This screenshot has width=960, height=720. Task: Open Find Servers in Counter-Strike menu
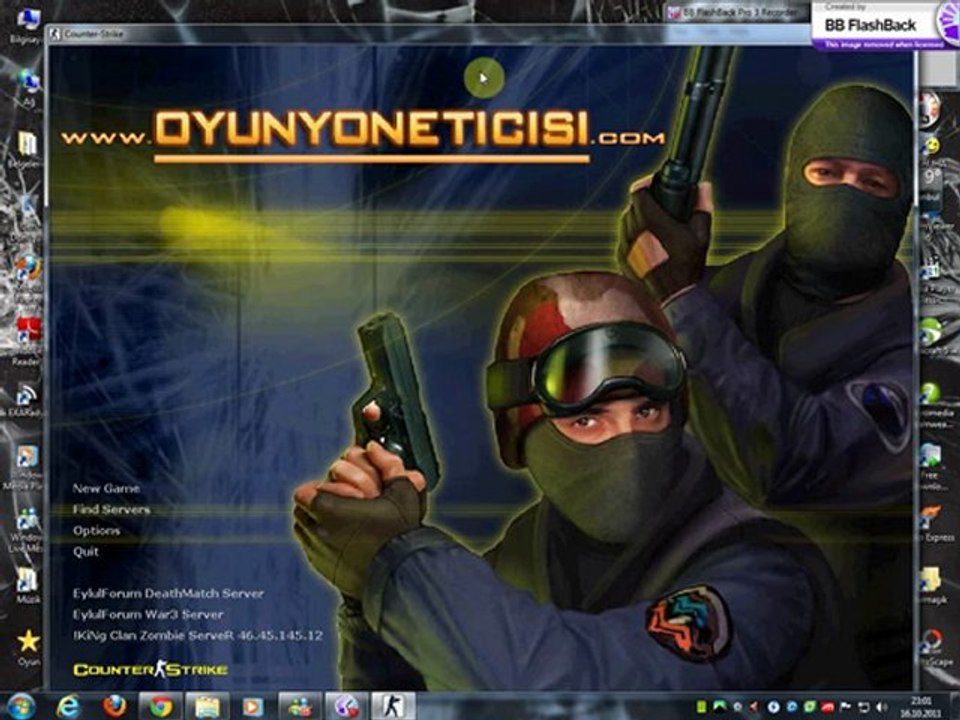[x=111, y=509]
